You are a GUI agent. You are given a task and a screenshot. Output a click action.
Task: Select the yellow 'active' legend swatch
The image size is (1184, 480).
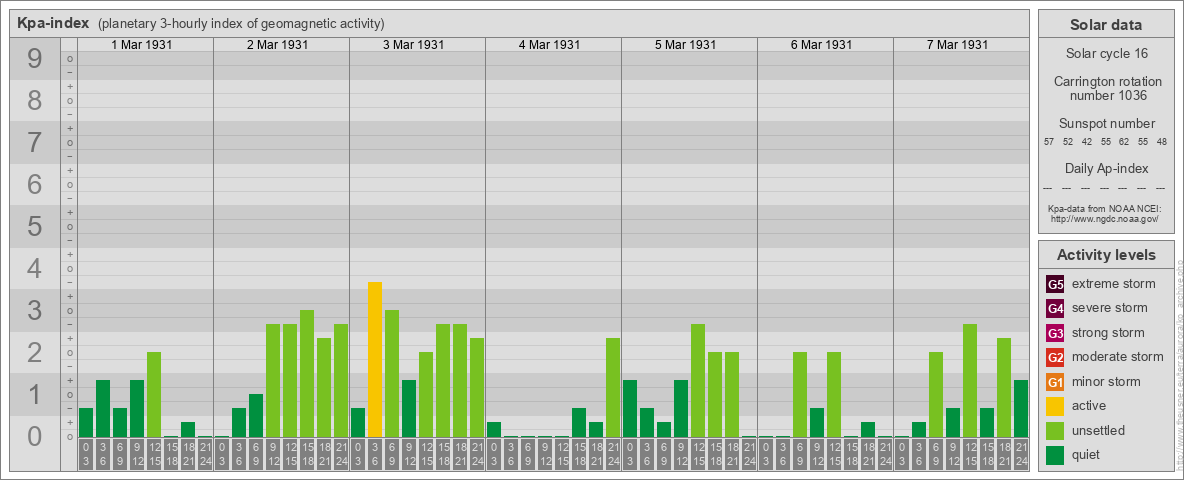1055,406
